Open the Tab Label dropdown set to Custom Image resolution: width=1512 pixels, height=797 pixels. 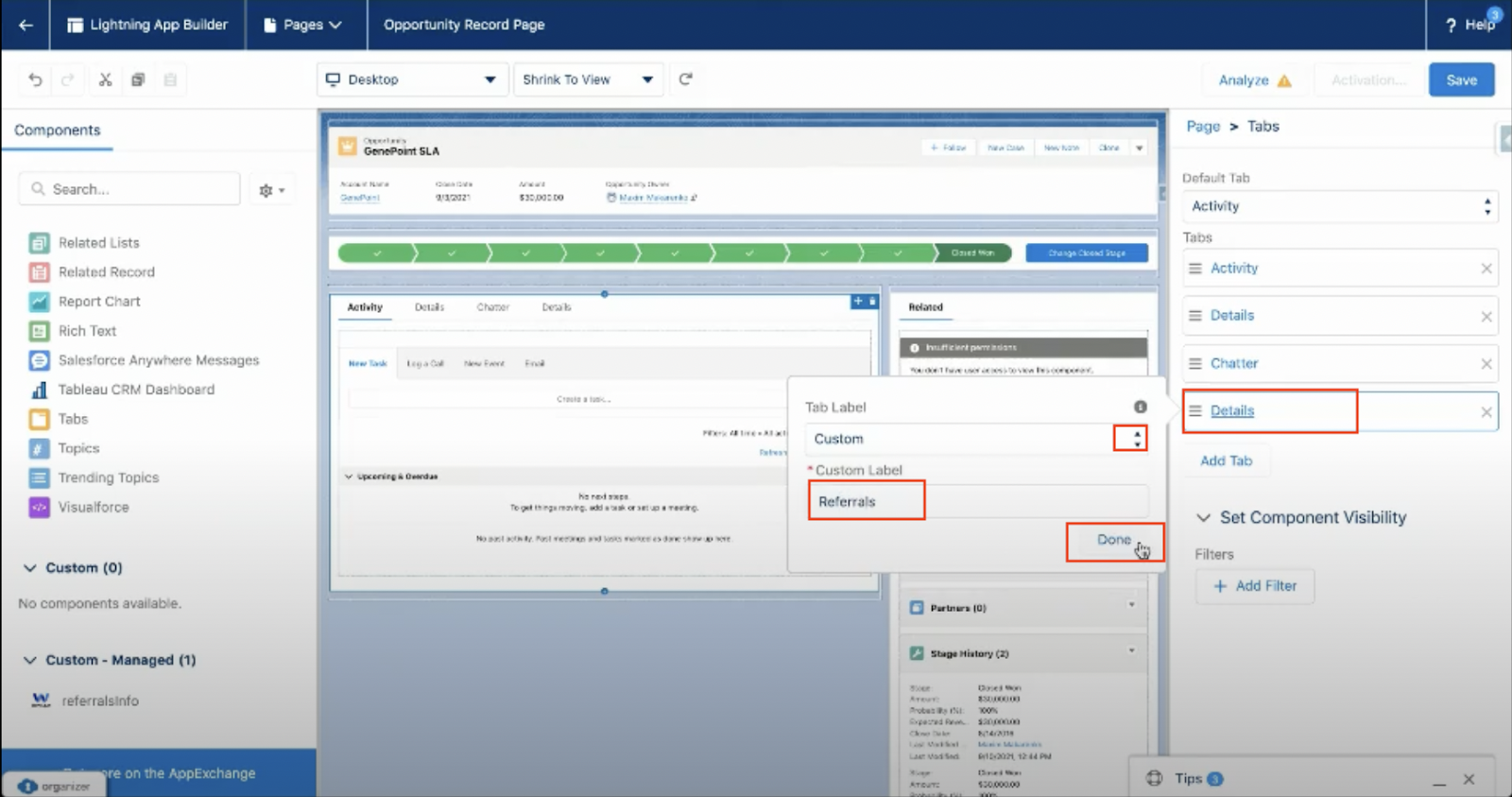click(x=976, y=439)
